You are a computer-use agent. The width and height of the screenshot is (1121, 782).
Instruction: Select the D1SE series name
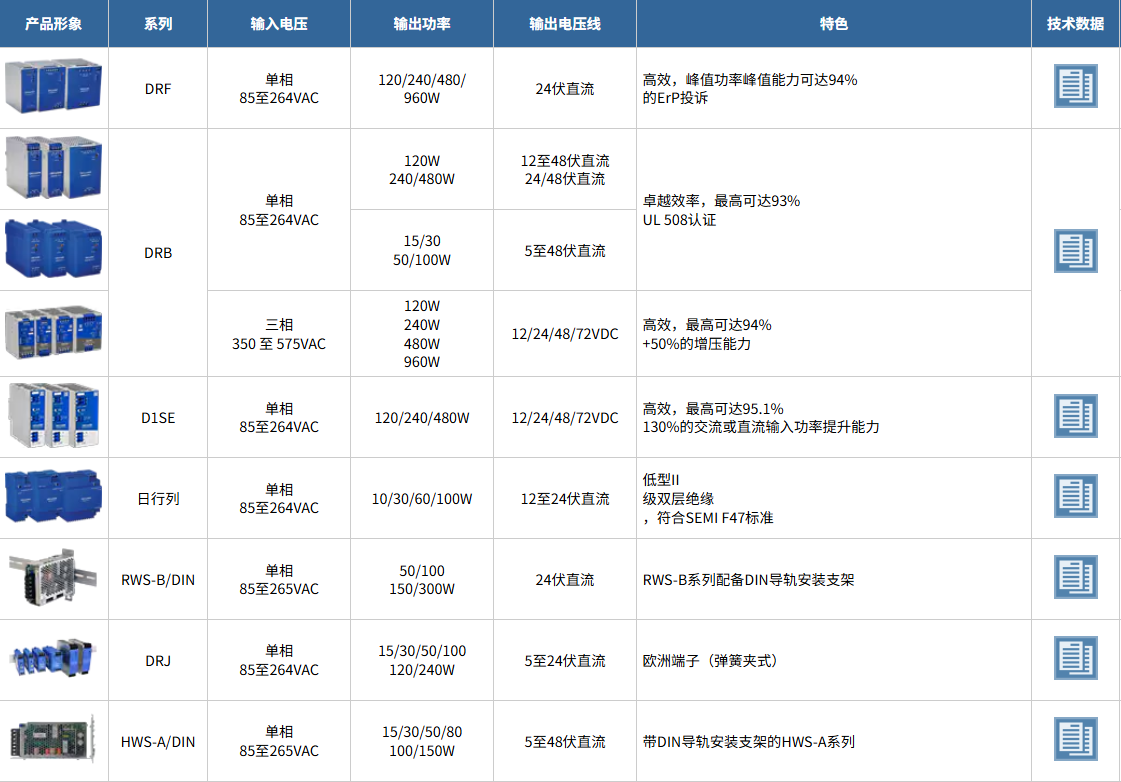coord(158,417)
